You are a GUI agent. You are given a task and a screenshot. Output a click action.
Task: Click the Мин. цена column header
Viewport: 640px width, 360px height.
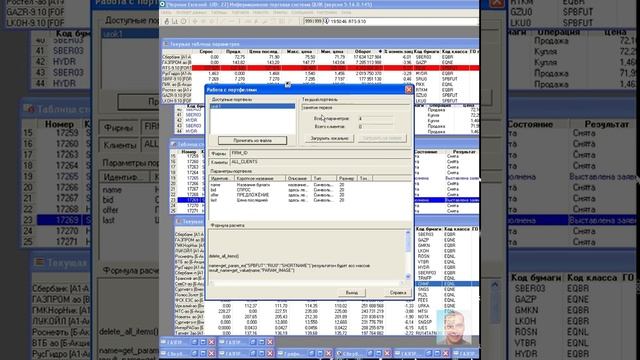332,52
